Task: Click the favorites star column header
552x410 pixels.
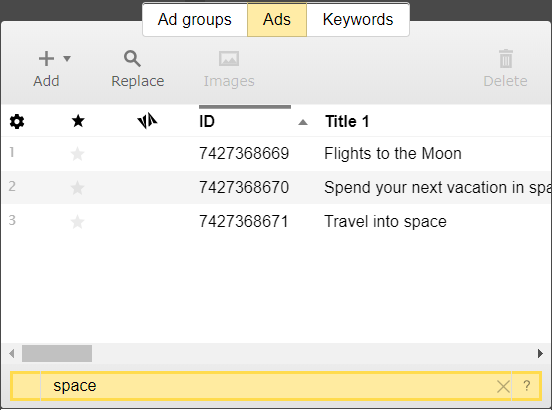Action: tap(78, 121)
